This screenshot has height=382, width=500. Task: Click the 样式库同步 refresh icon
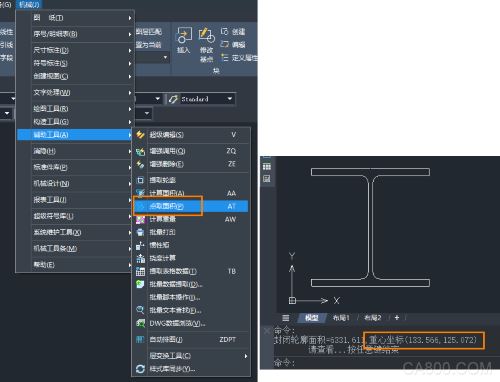[x=140, y=369]
